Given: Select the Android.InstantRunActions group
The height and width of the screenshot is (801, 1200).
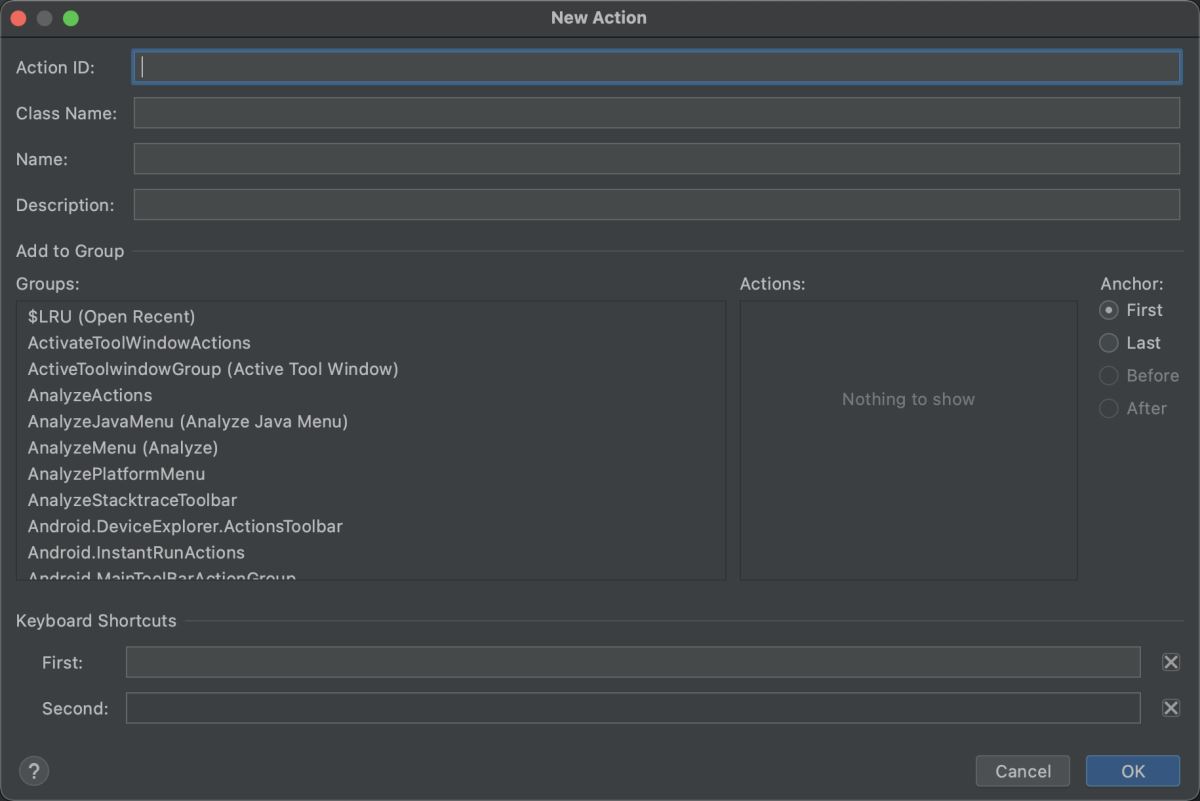Looking at the screenshot, I should (136, 552).
